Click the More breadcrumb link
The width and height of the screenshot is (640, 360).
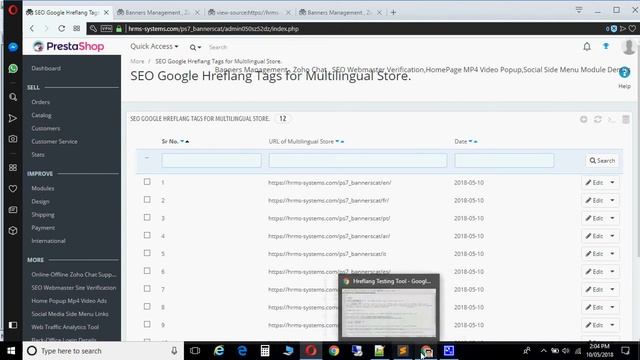137,61
